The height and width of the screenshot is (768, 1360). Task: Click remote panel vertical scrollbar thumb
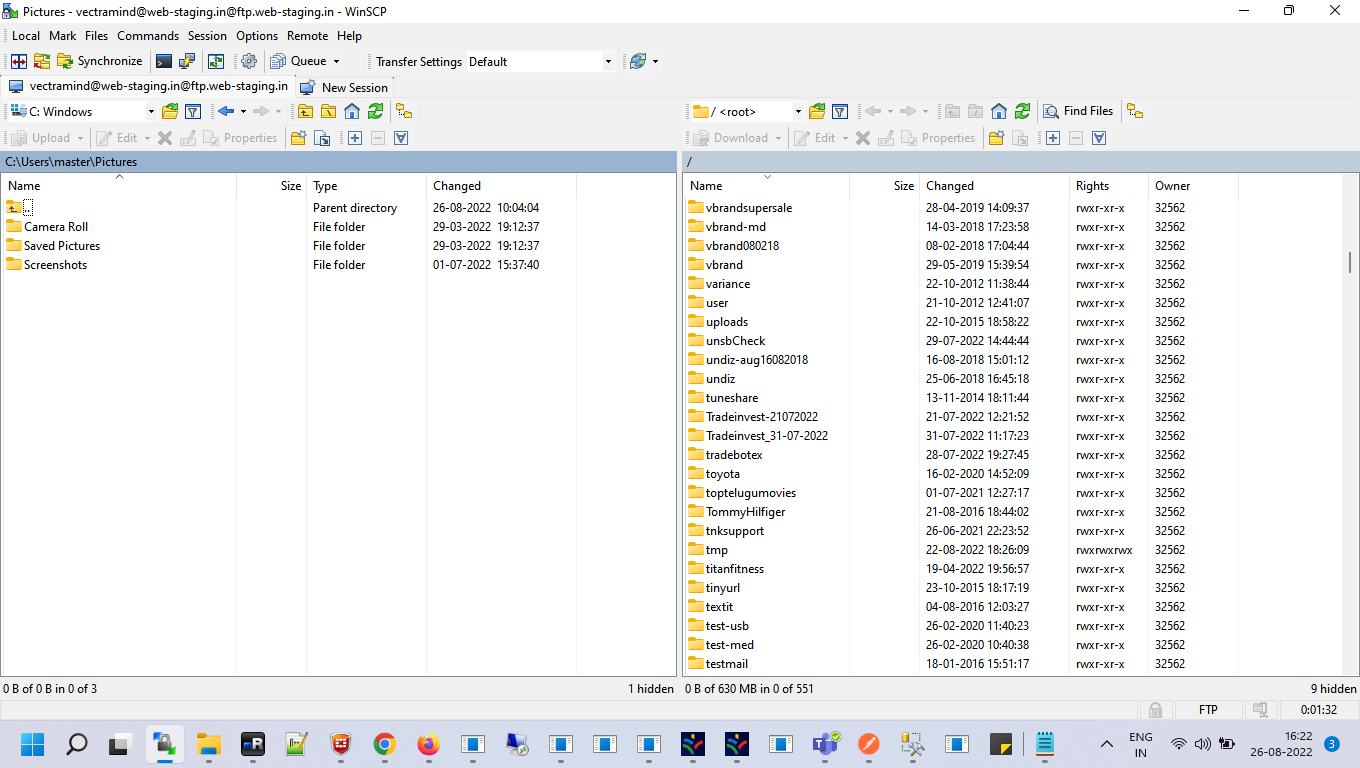tap(1350, 262)
